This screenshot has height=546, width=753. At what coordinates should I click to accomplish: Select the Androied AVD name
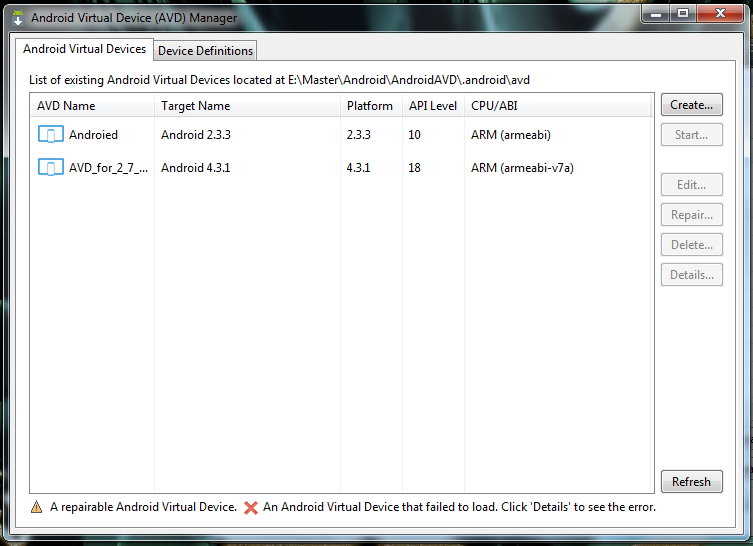coord(93,135)
